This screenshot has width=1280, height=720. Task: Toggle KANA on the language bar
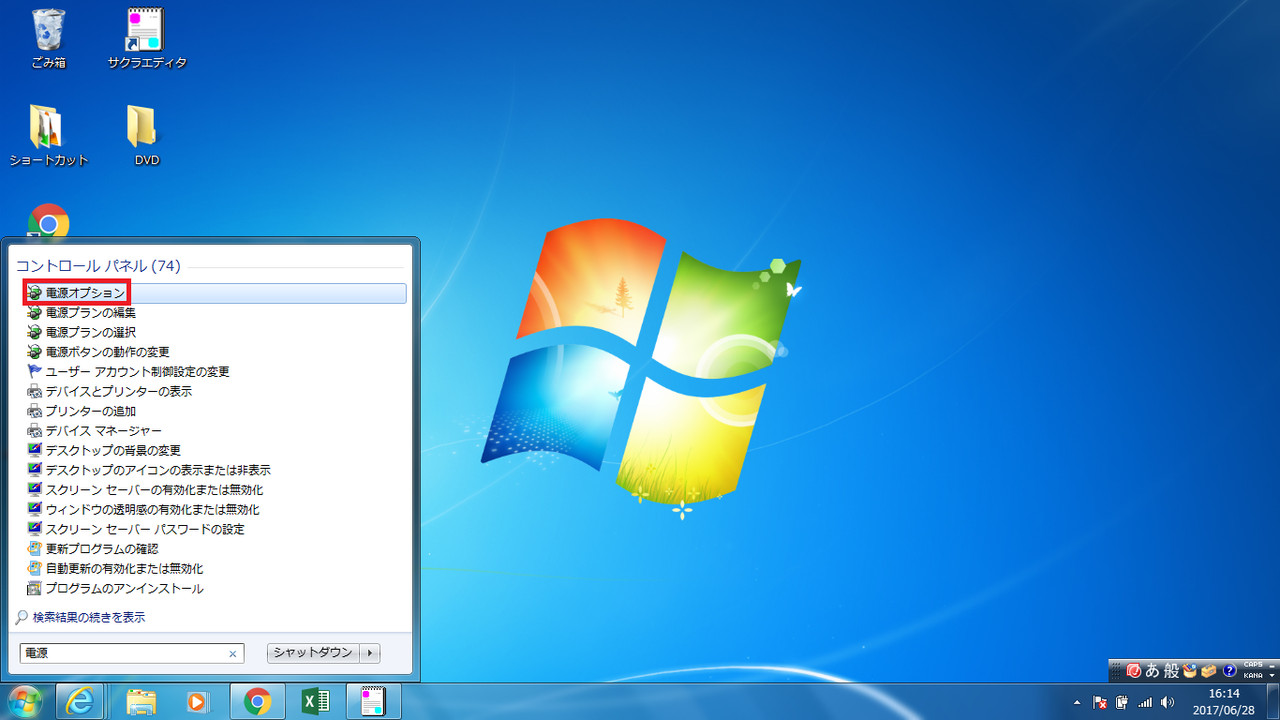point(1253,676)
